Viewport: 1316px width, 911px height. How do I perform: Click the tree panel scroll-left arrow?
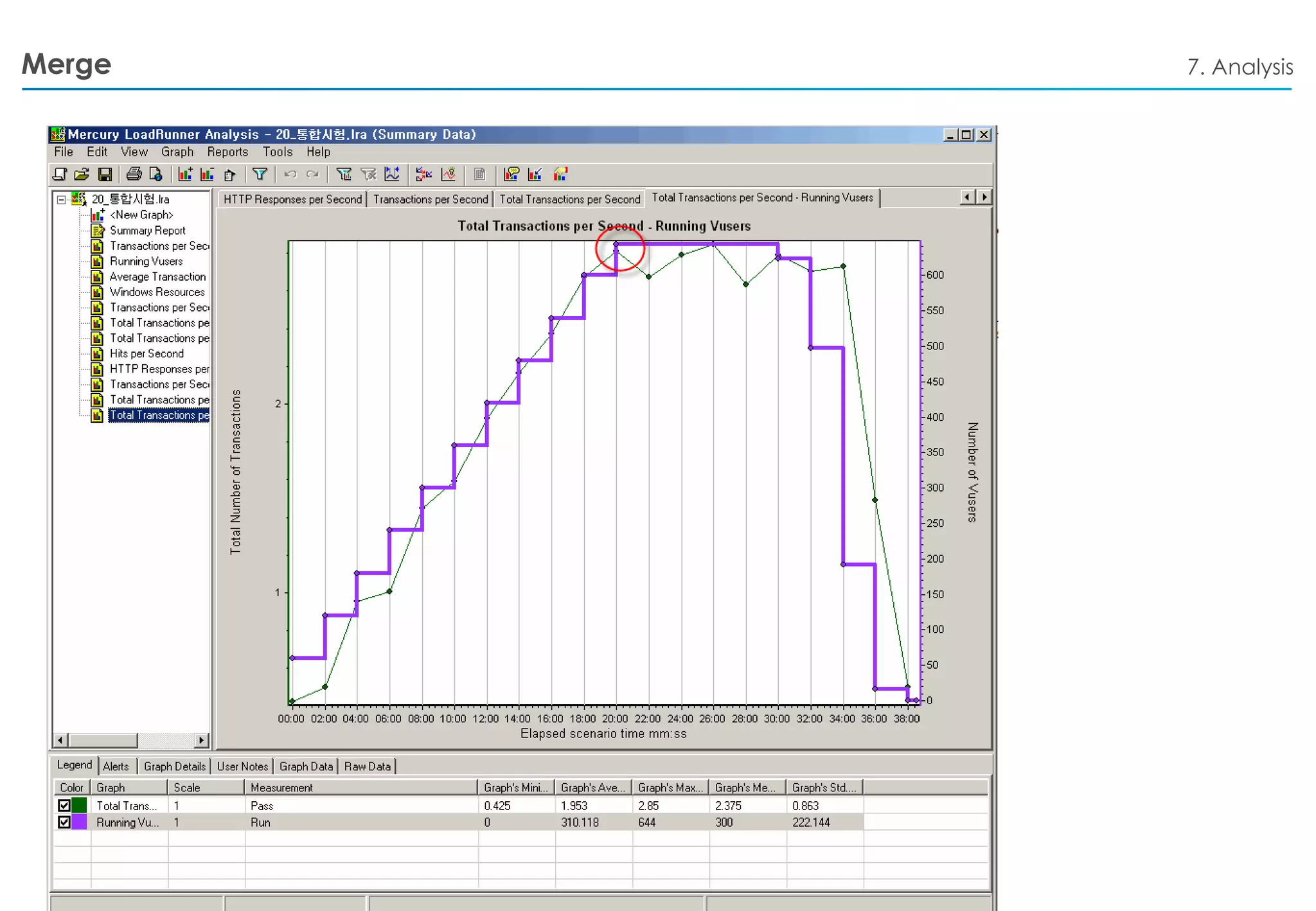click(x=60, y=740)
